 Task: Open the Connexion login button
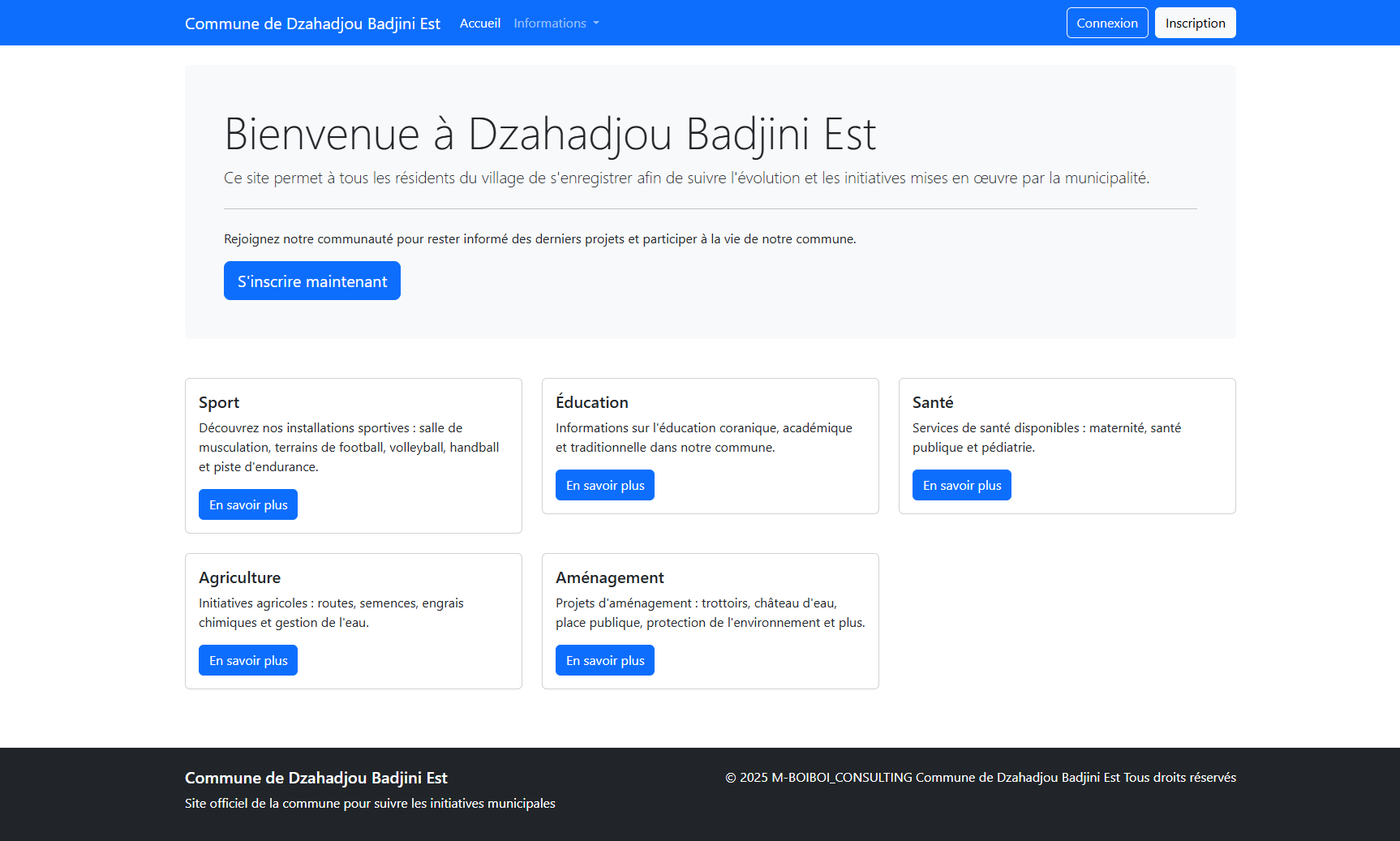(x=1106, y=24)
